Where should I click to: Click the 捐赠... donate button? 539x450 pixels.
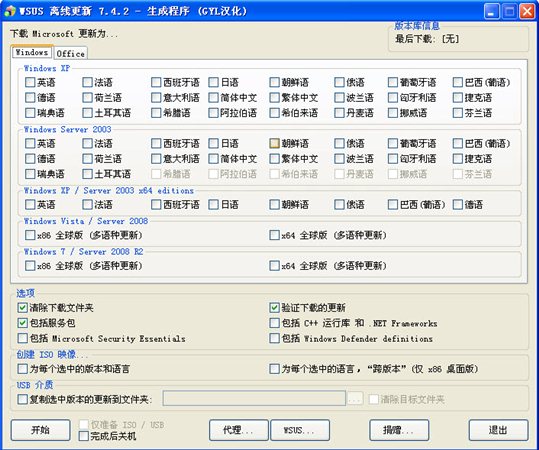tap(399, 430)
